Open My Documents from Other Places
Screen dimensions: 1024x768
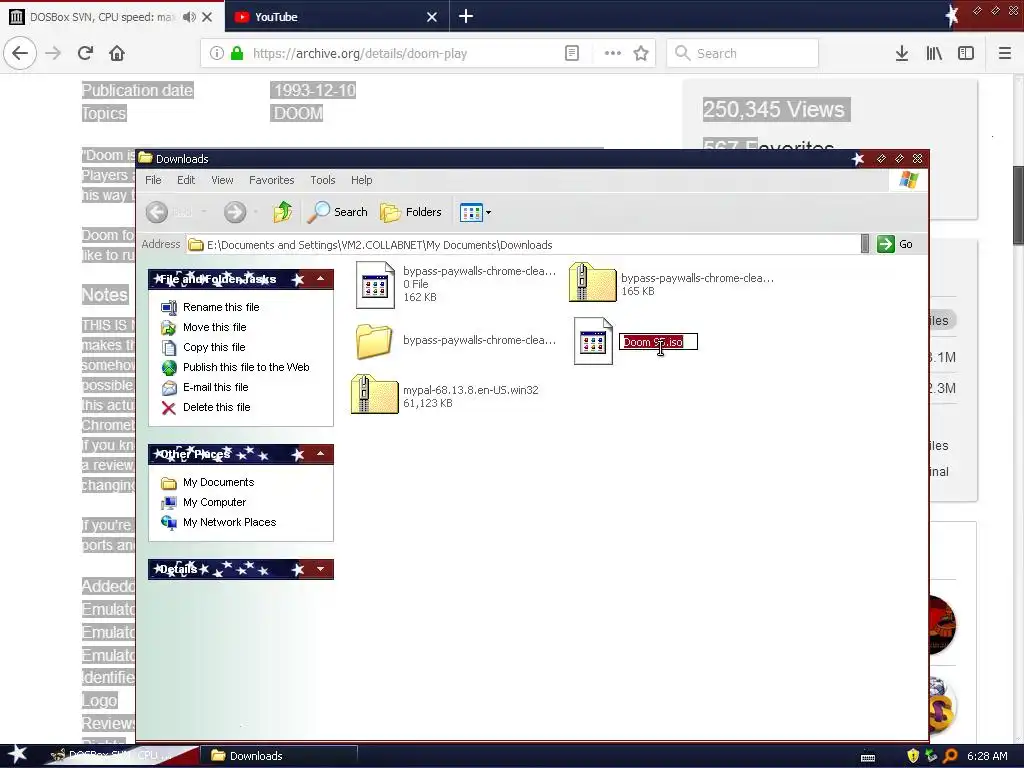(218, 482)
